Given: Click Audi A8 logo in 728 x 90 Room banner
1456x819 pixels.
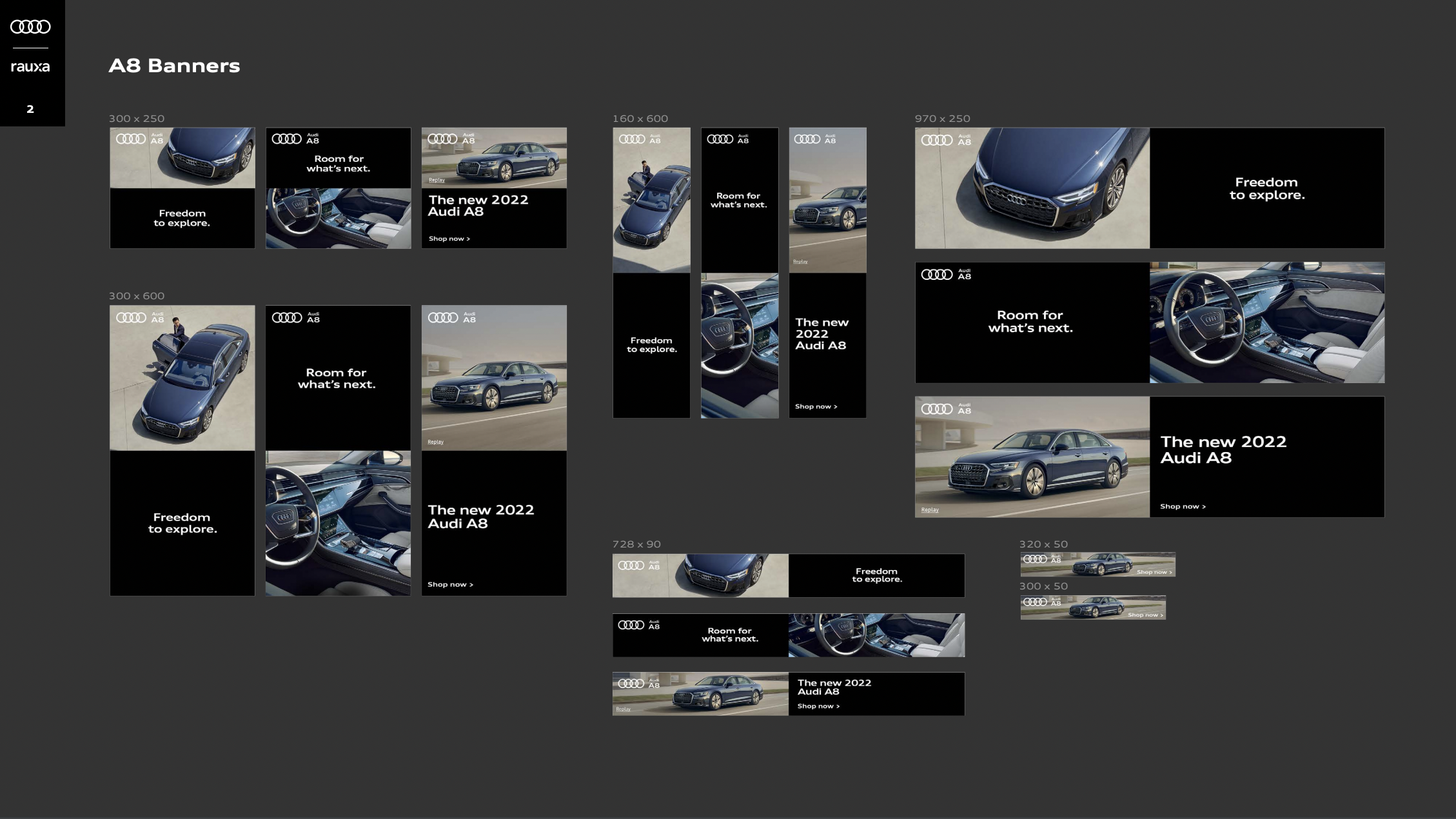Looking at the screenshot, I should (639, 625).
